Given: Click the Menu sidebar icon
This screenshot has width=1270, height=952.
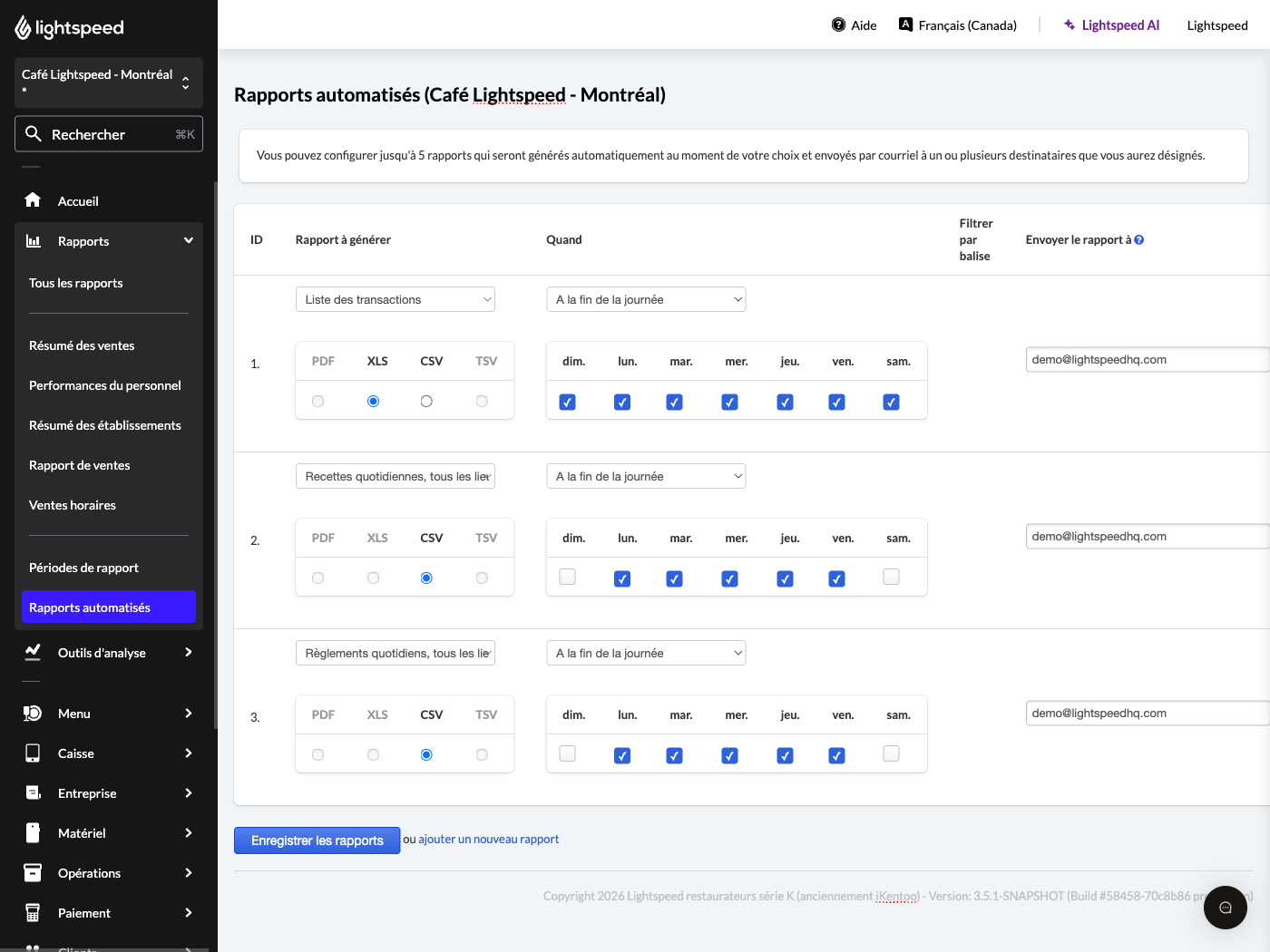Looking at the screenshot, I should (33, 714).
